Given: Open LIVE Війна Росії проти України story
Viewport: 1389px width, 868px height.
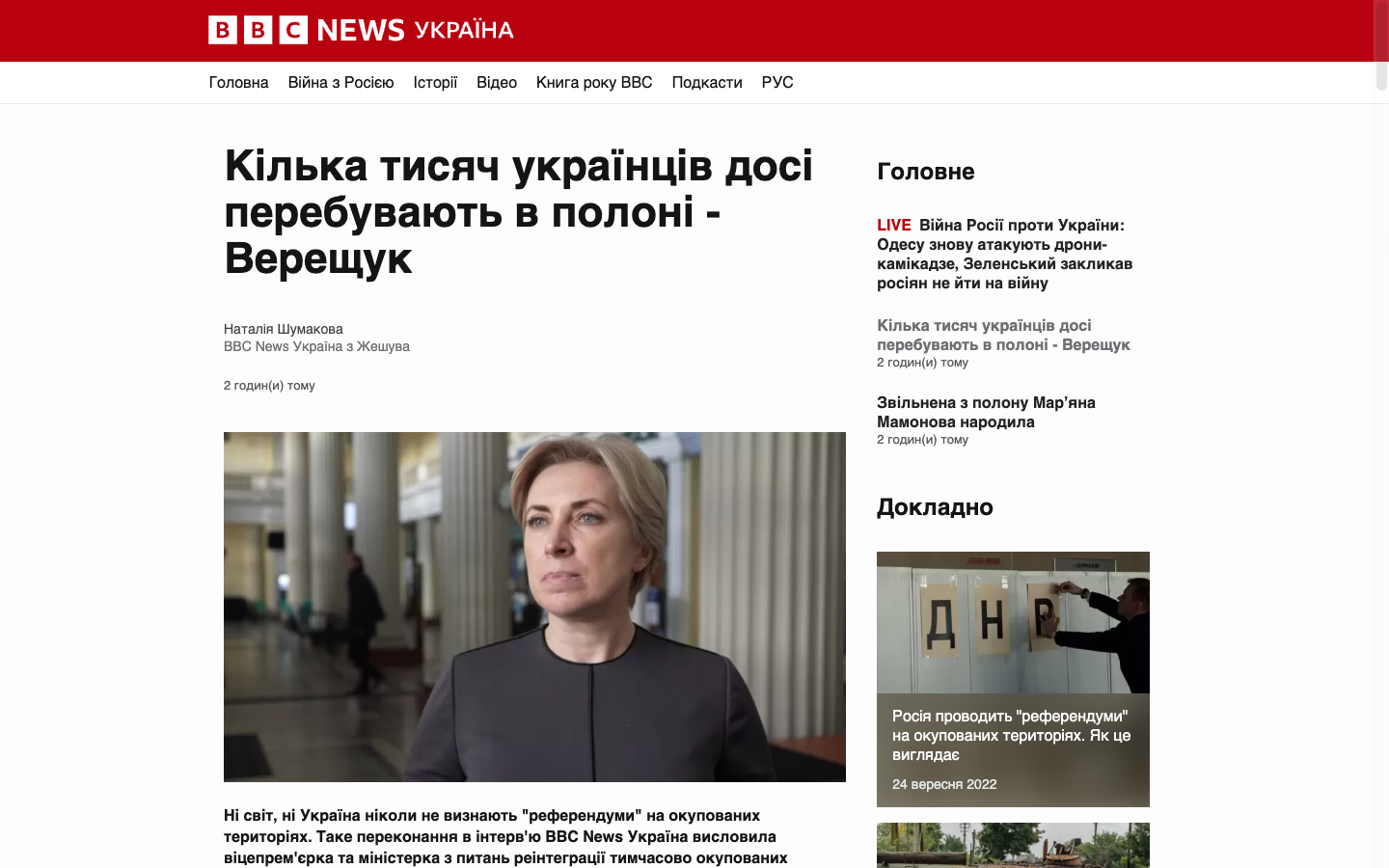Looking at the screenshot, I should tap(1004, 254).
